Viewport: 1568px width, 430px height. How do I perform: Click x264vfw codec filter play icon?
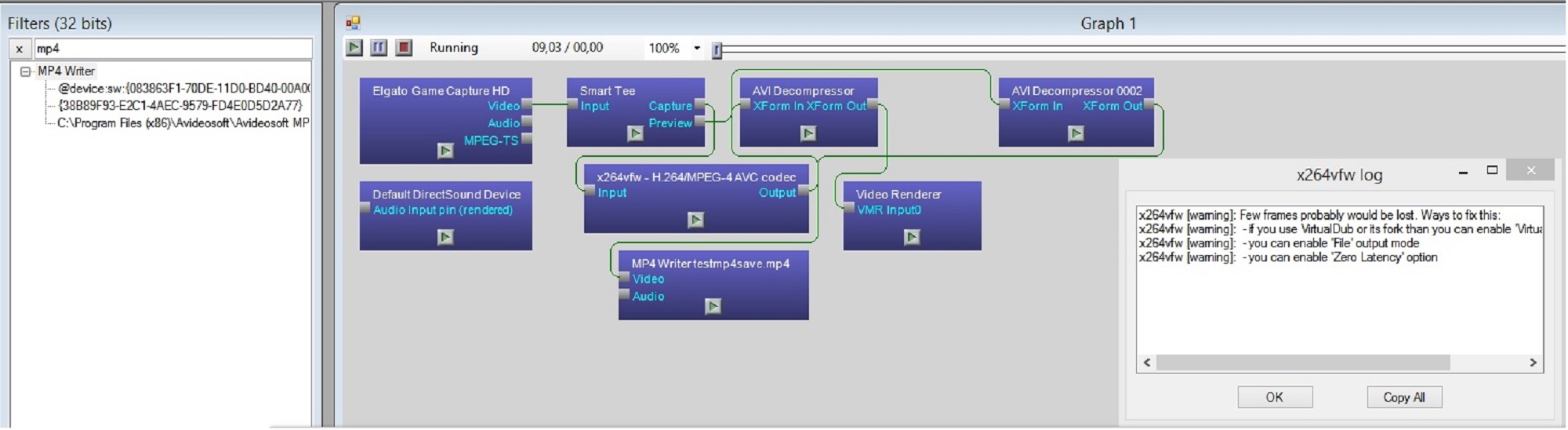(695, 220)
